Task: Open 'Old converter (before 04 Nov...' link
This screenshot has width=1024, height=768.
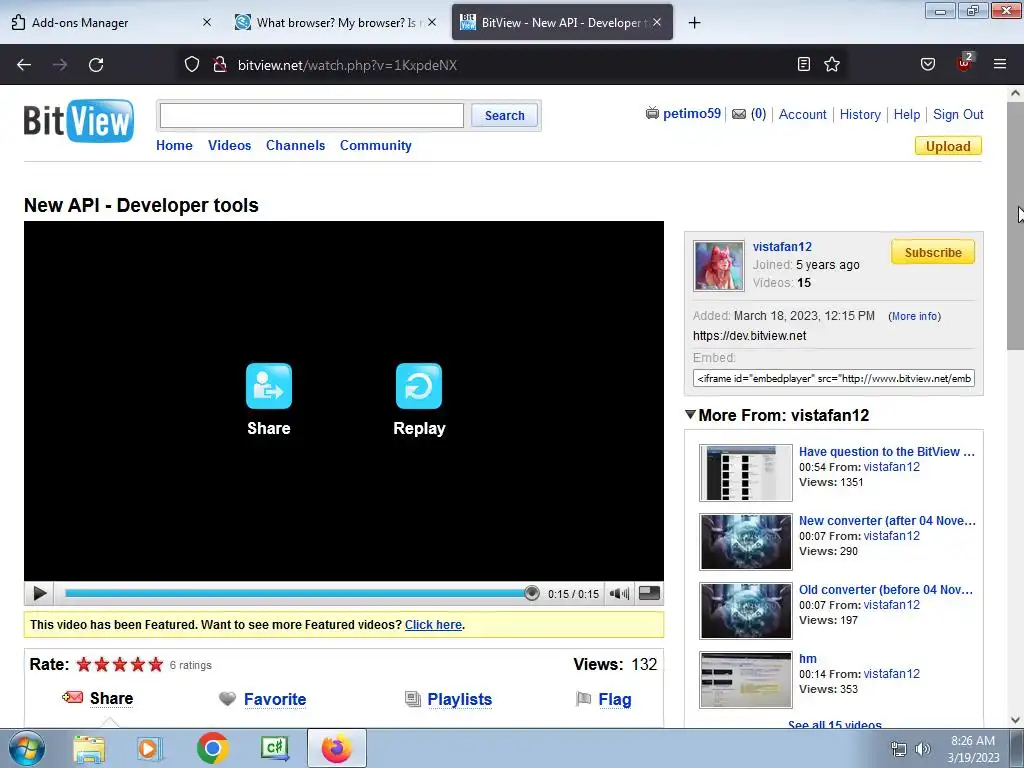Action: [886, 590]
